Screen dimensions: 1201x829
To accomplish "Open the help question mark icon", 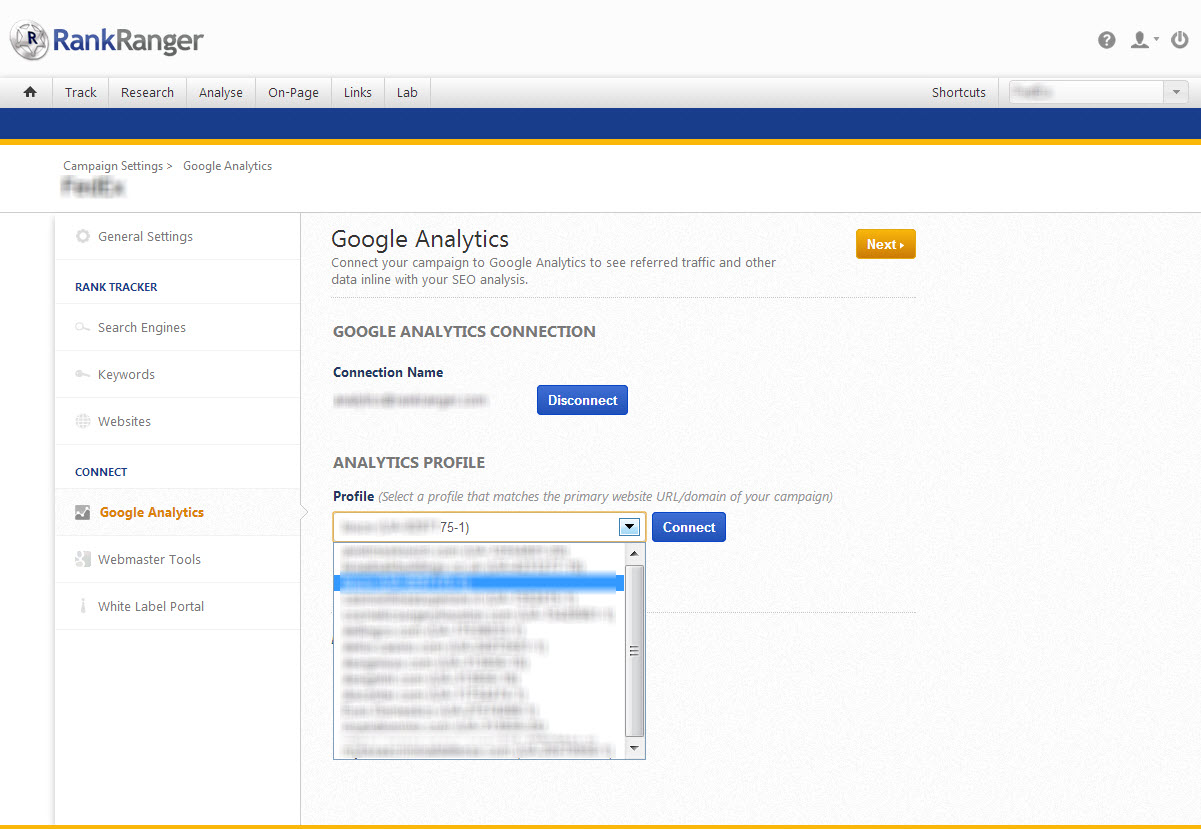I will click(x=1106, y=40).
